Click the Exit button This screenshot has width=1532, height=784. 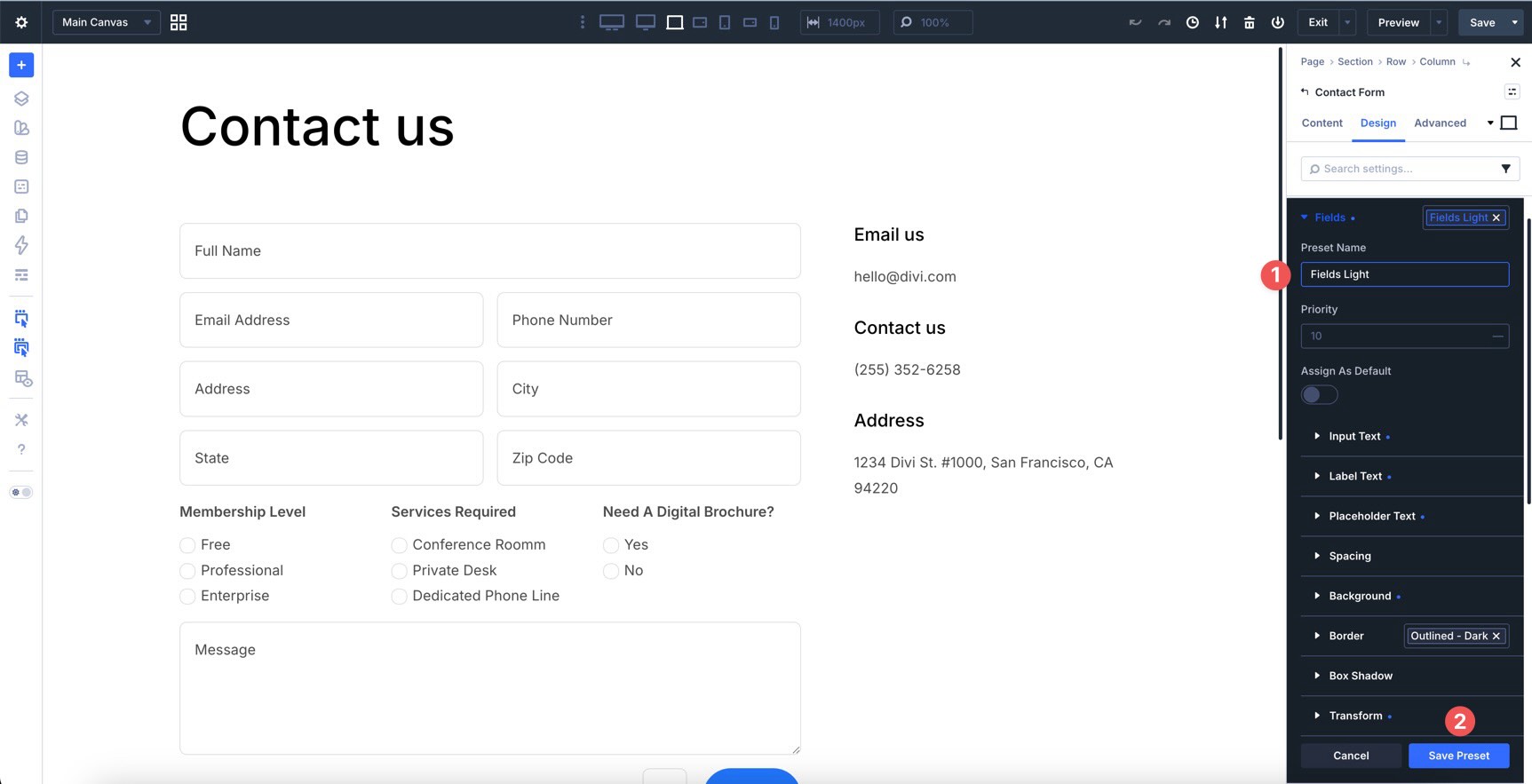click(1318, 22)
